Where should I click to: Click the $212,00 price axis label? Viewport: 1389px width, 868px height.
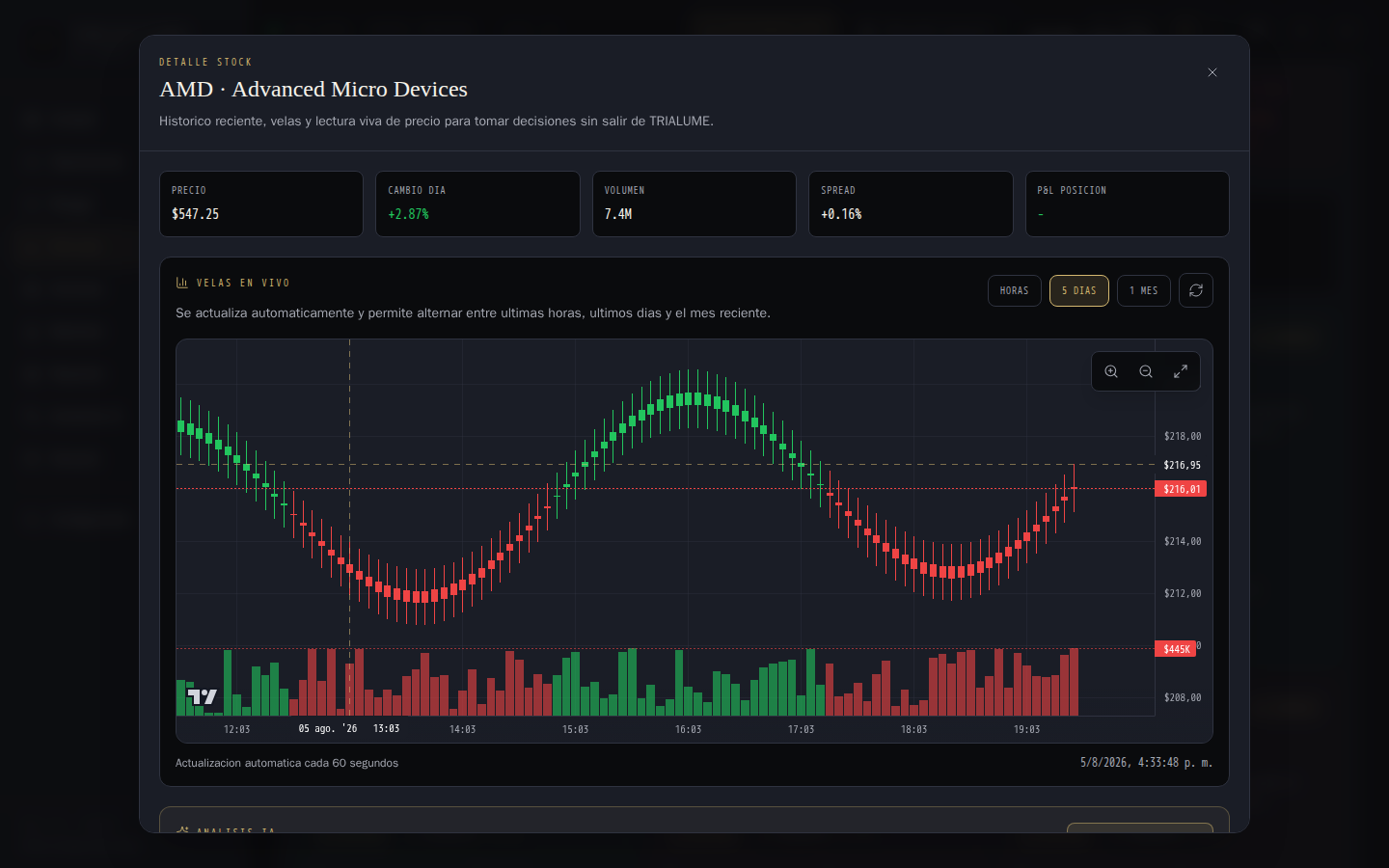(1183, 593)
